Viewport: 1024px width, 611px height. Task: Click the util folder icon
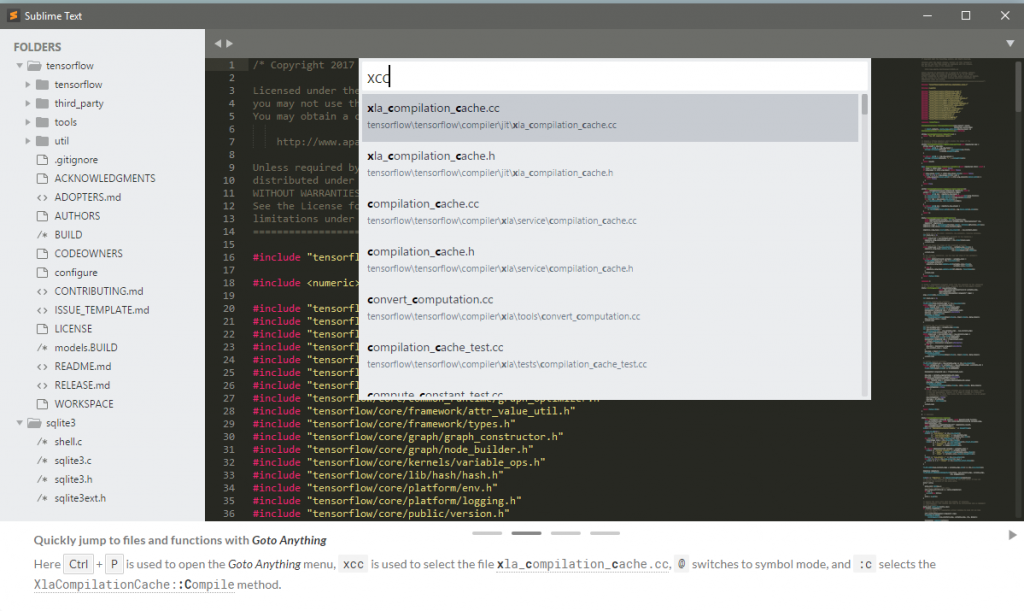(x=42, y=141)
